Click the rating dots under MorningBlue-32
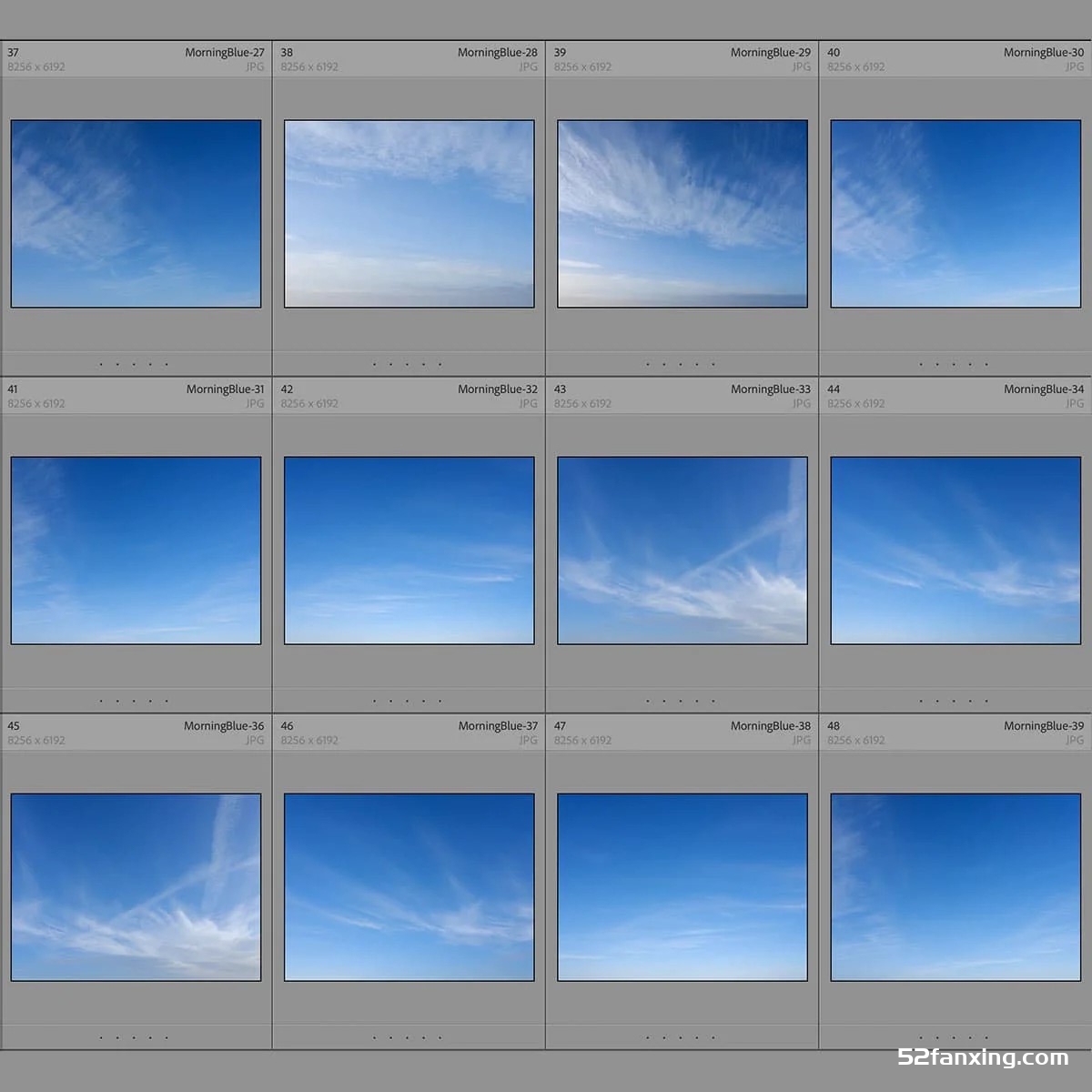1092x1092 pixels. tap(407, 701)
